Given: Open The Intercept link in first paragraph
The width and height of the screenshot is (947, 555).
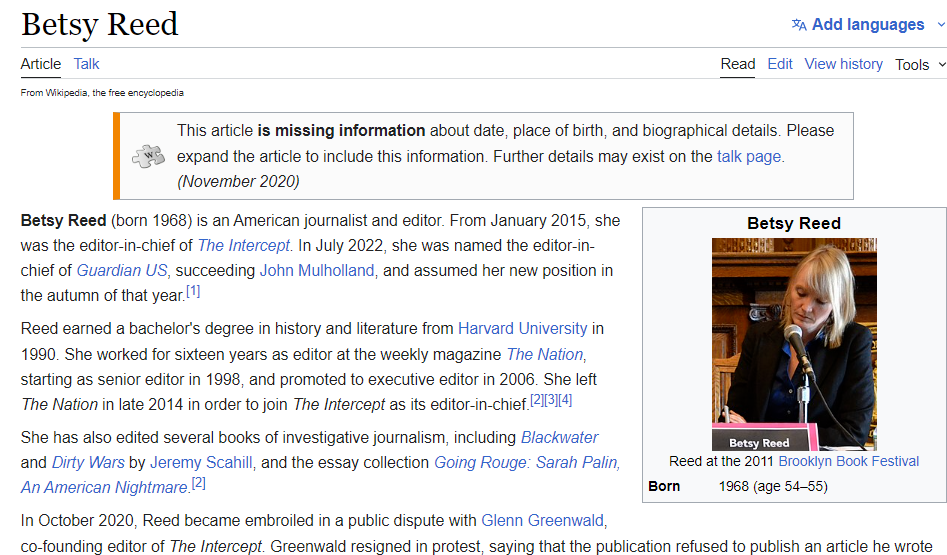Looking at the screenshot, I should [244, 245].
